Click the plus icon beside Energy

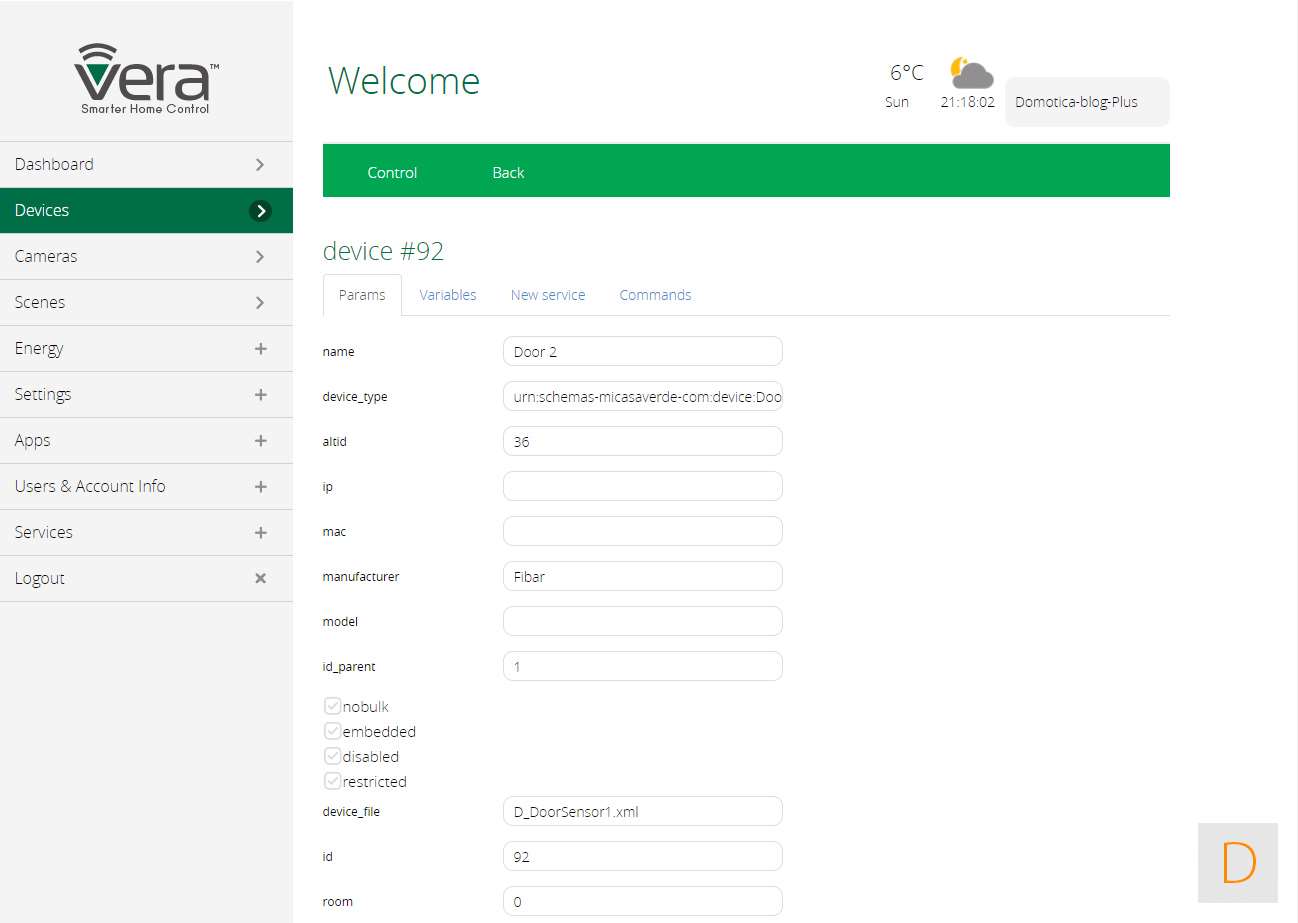pyautogui.click(x=260, y=348)
